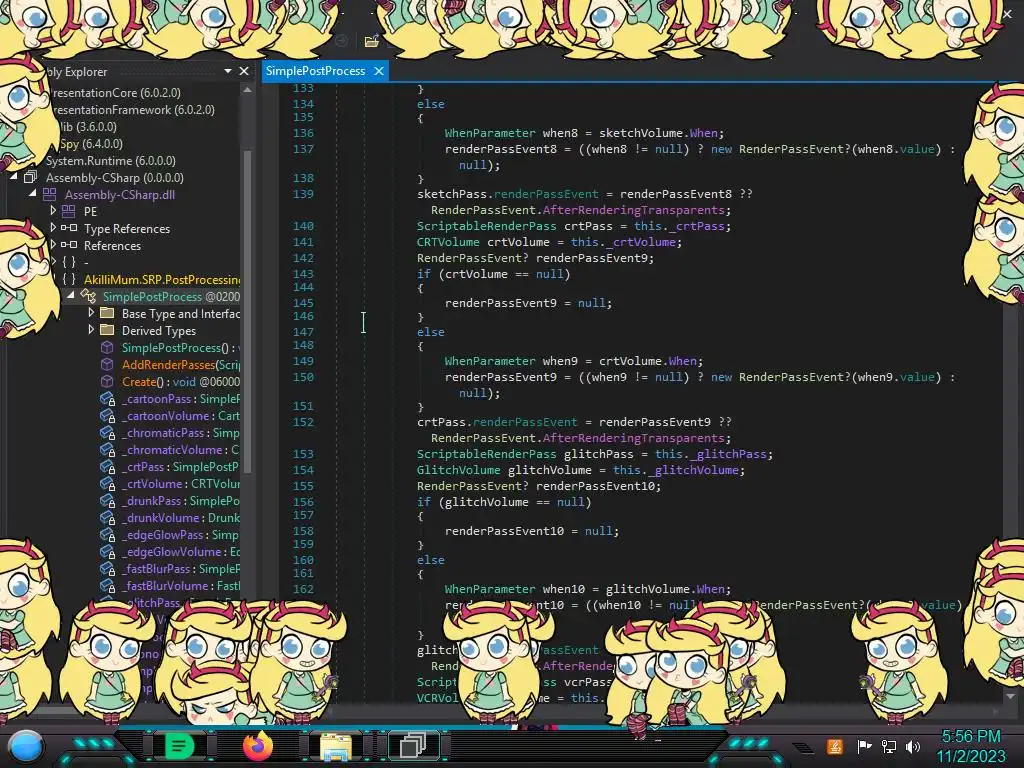Click the References node icon
Image resolution: width=1024 pixels, height=768 pixels.
click(x=69, y=245)
